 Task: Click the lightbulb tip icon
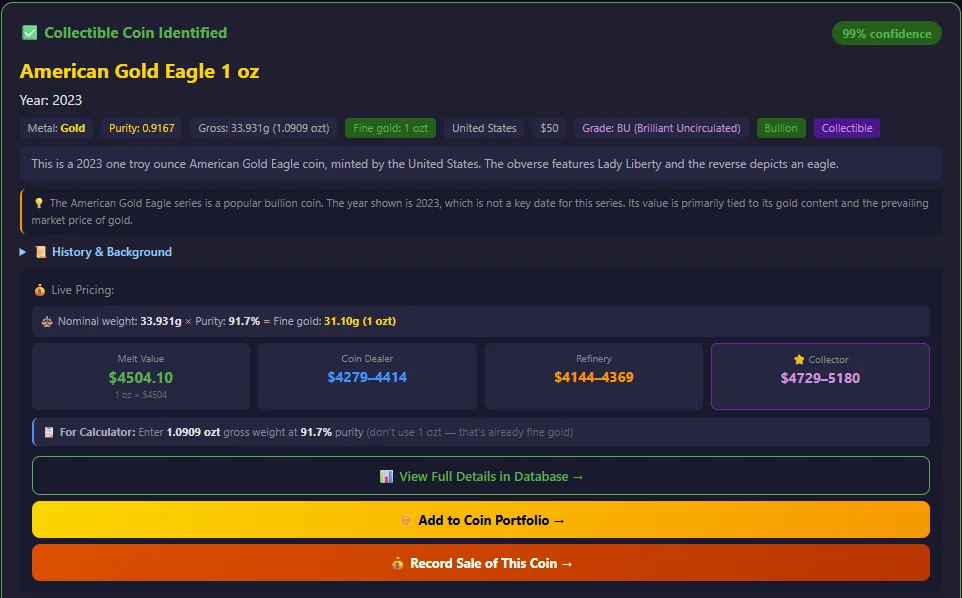(x=38, y=203)
